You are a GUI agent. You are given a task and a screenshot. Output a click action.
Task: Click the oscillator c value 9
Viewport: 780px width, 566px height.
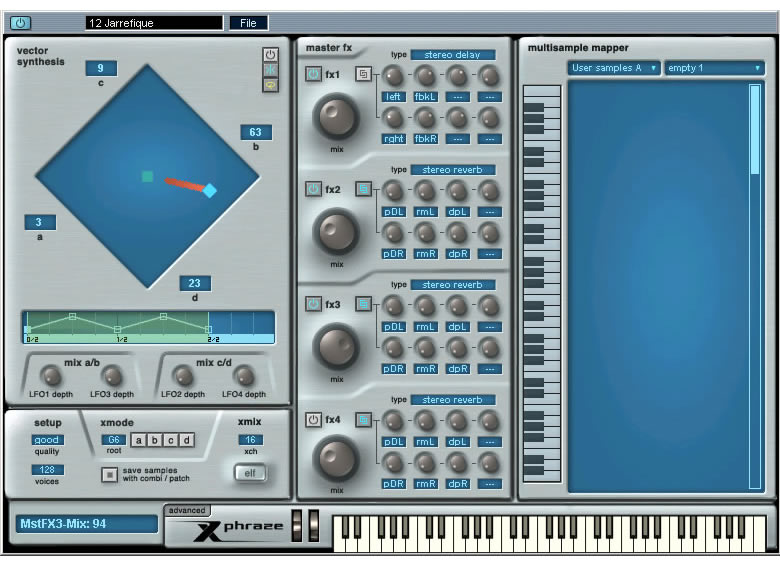[101, 68]
